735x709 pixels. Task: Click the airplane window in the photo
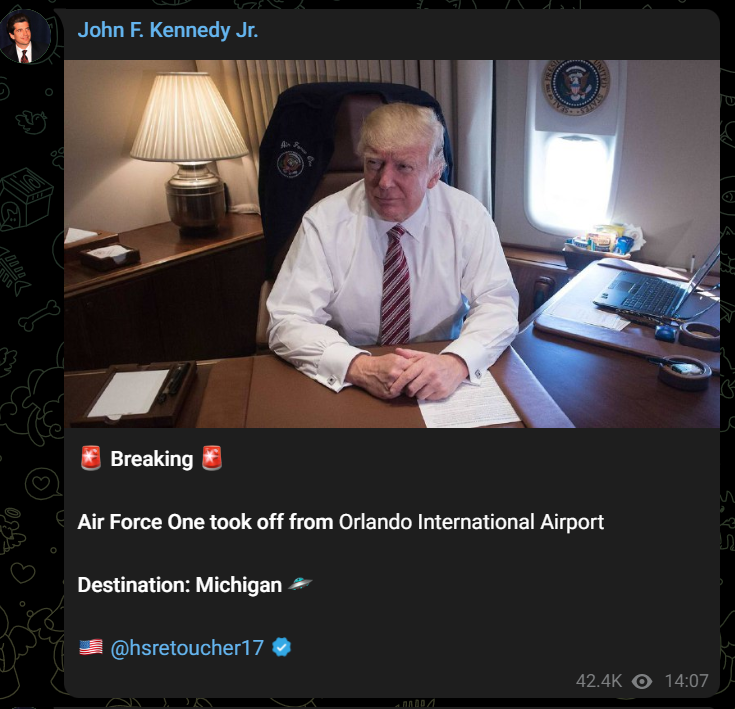[x=571, y=184]
